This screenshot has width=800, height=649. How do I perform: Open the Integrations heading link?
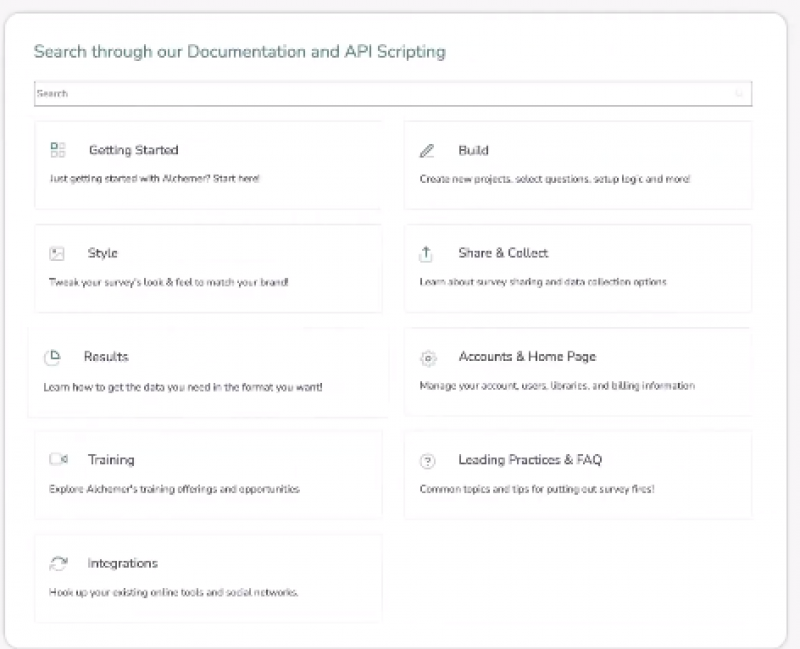click(122, 563)
